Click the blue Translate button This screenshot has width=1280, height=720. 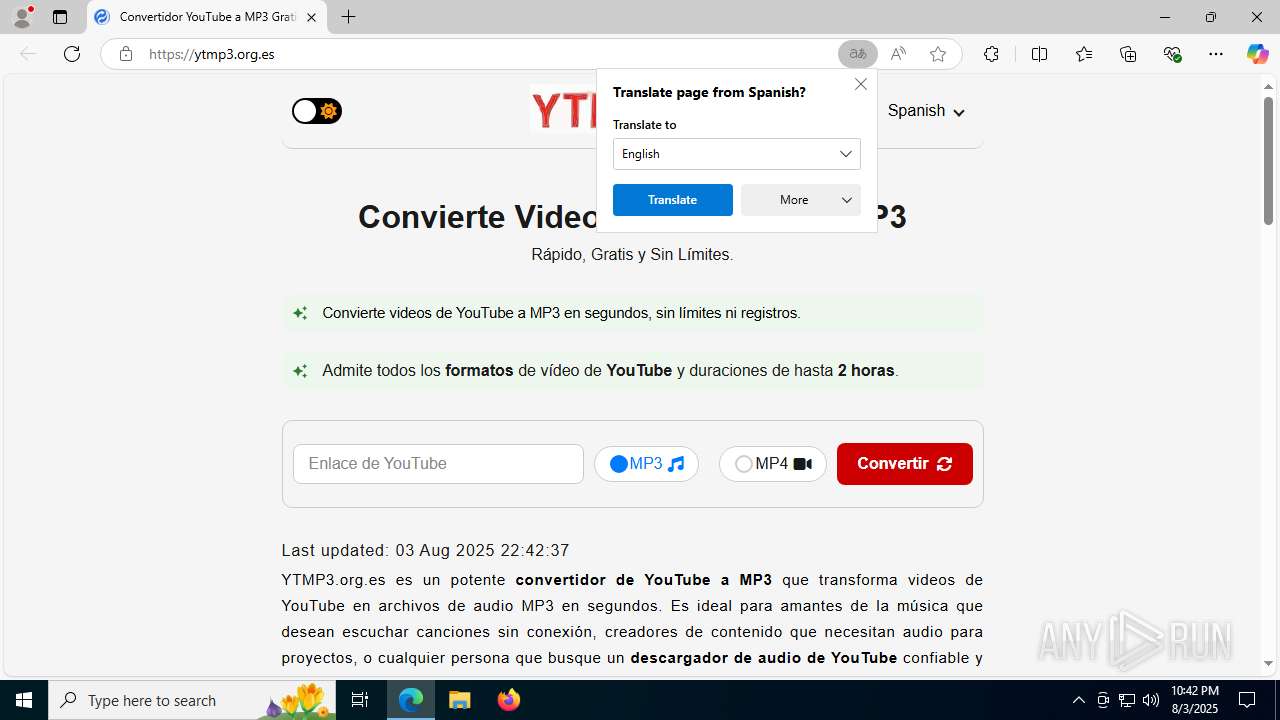[673, 200]
